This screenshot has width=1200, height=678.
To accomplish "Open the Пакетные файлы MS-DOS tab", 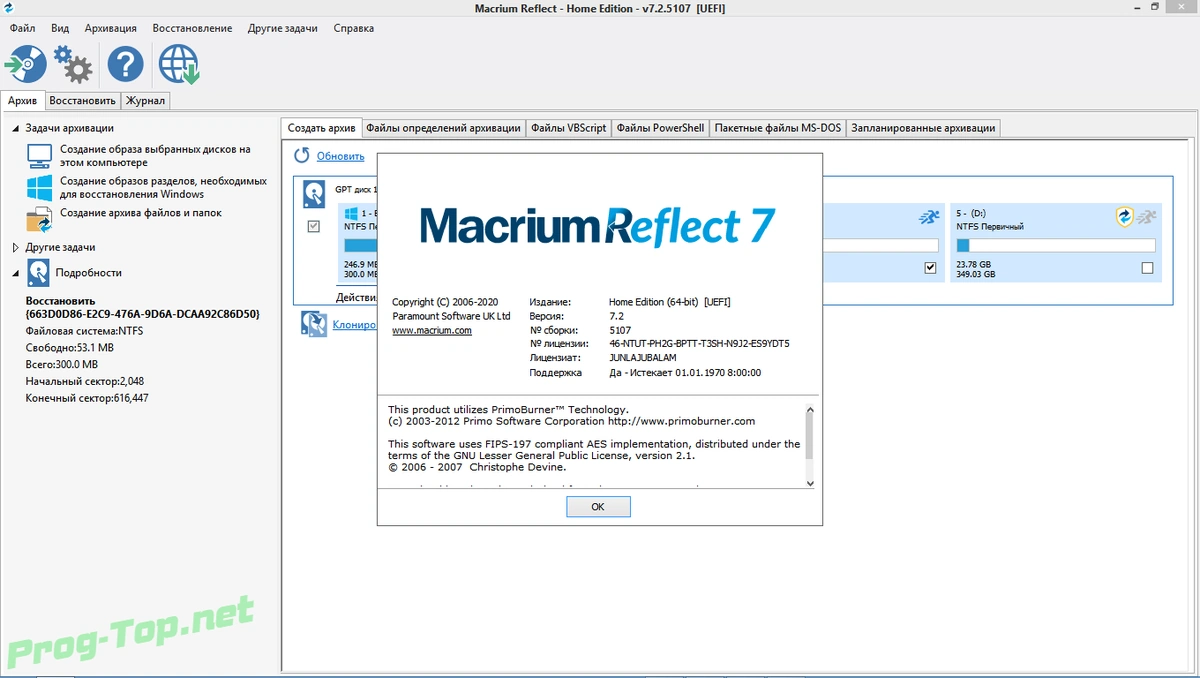I will 778,128.
